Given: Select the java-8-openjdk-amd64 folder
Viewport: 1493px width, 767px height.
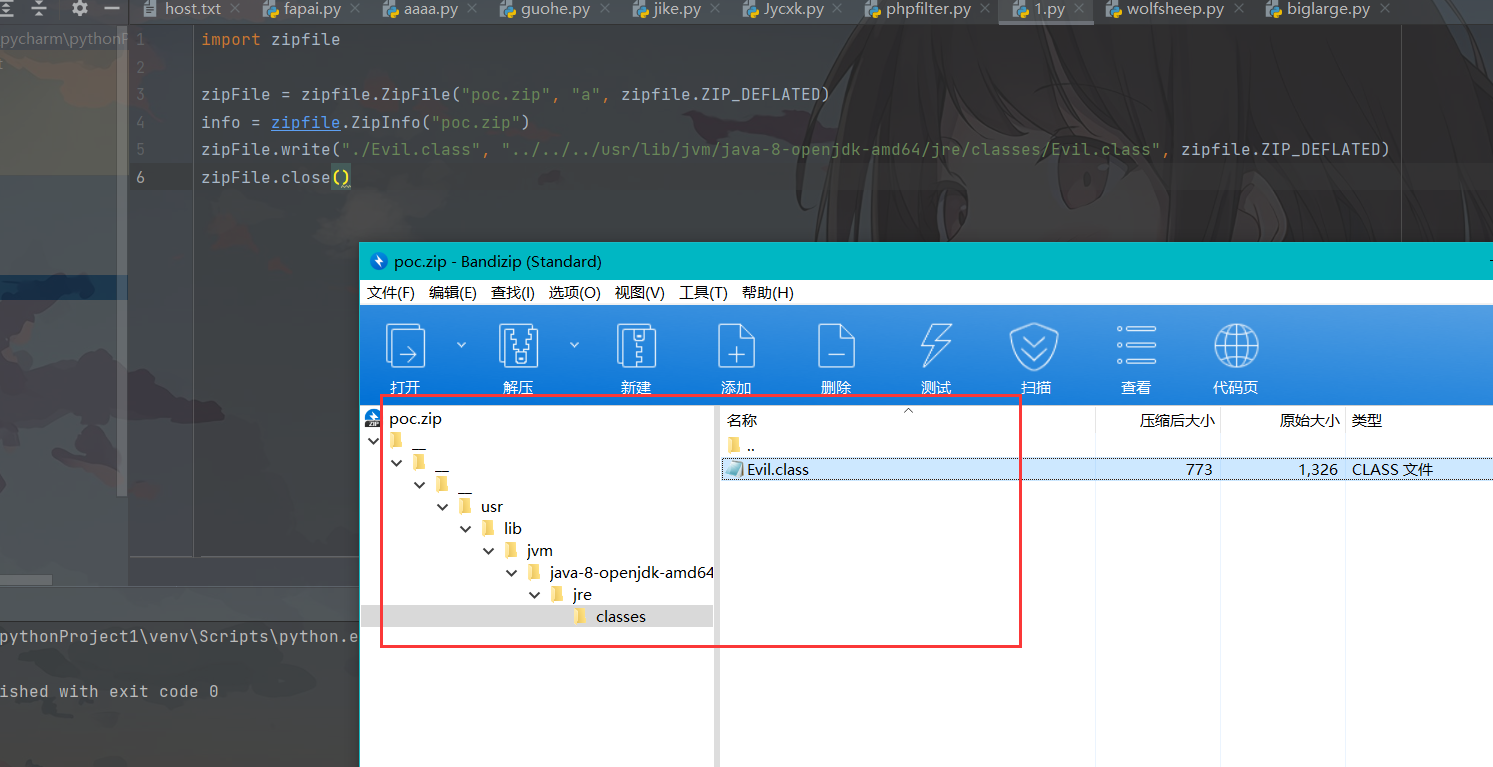Looking at the screenshot, I should [632, 573].
